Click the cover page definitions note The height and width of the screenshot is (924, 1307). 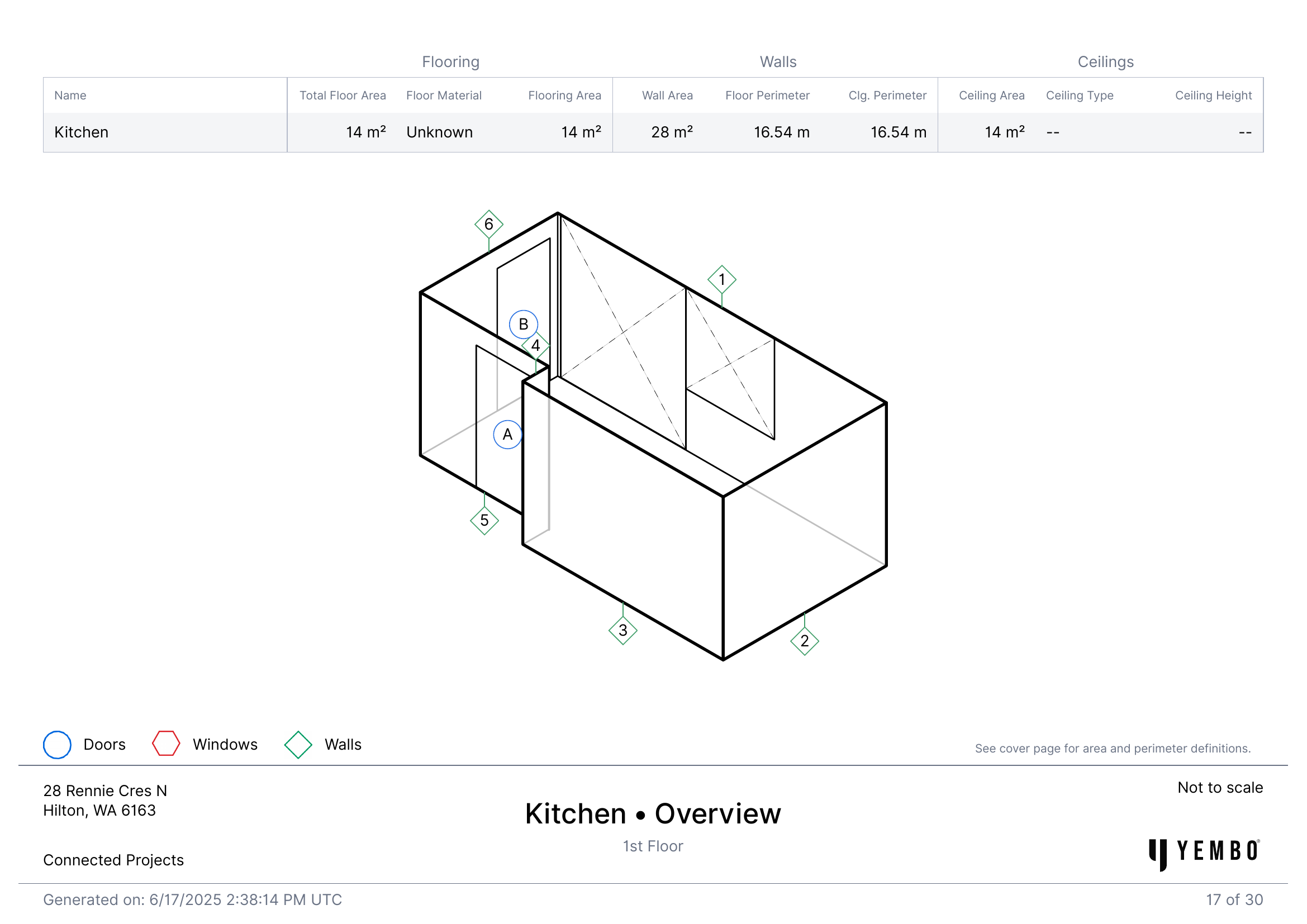(x=1113, y=749)
